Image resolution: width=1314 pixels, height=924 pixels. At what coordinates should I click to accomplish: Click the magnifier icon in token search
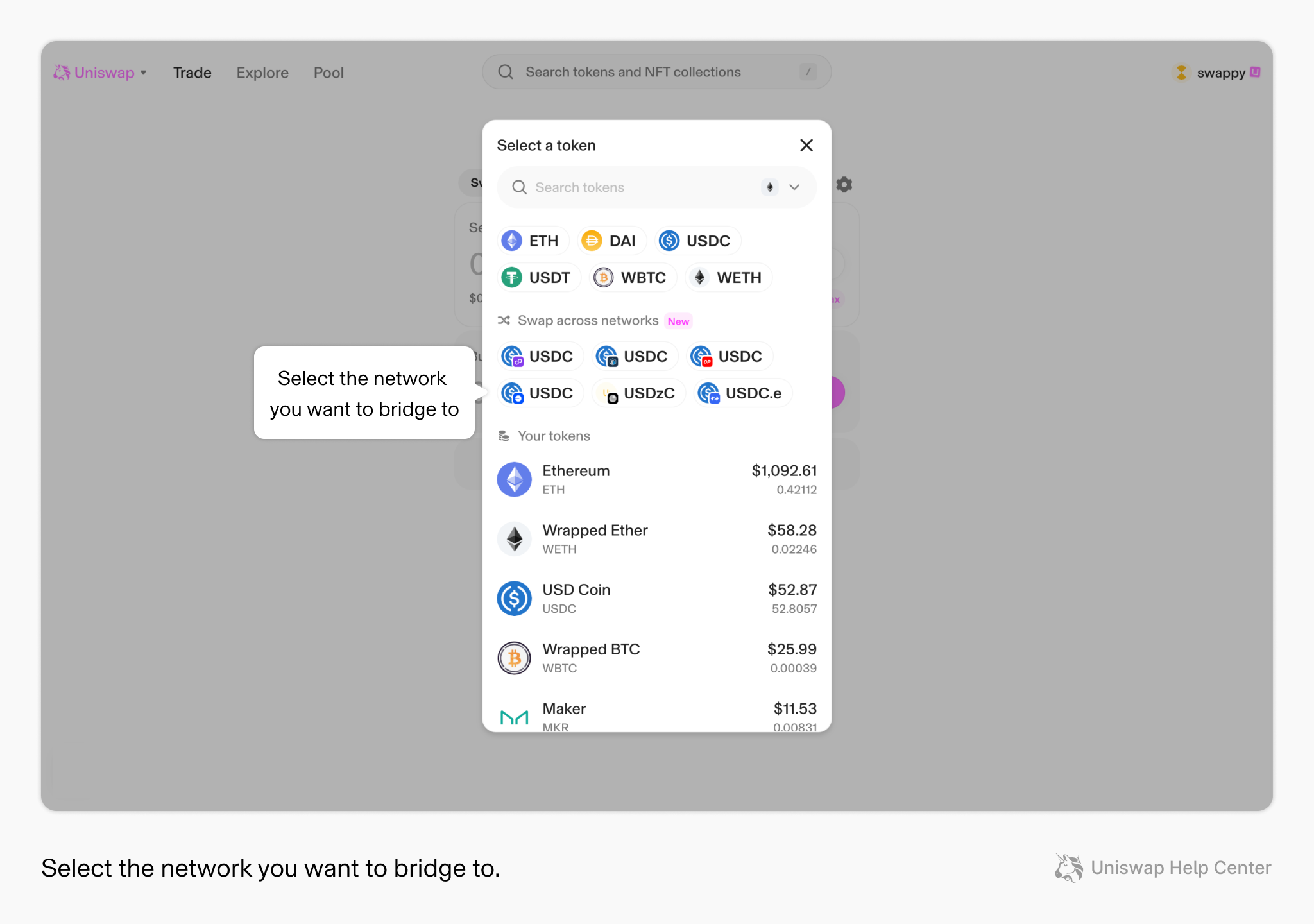[x=519, y=187]
